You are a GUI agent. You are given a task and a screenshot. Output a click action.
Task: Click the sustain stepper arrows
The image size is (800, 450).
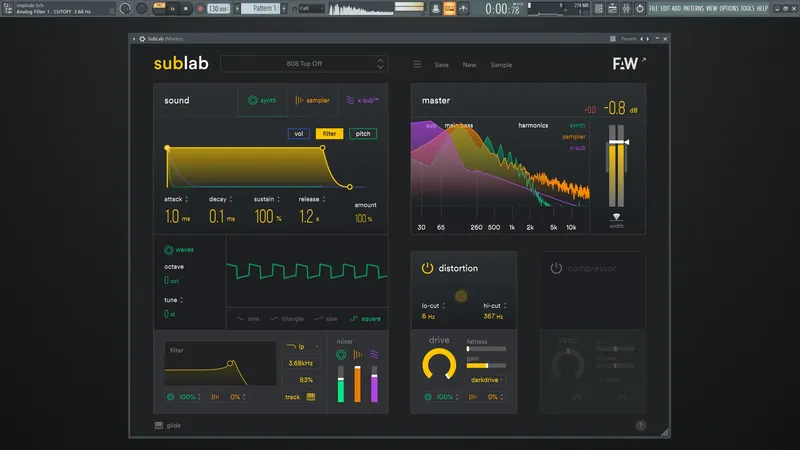click(x=278, y=199)
